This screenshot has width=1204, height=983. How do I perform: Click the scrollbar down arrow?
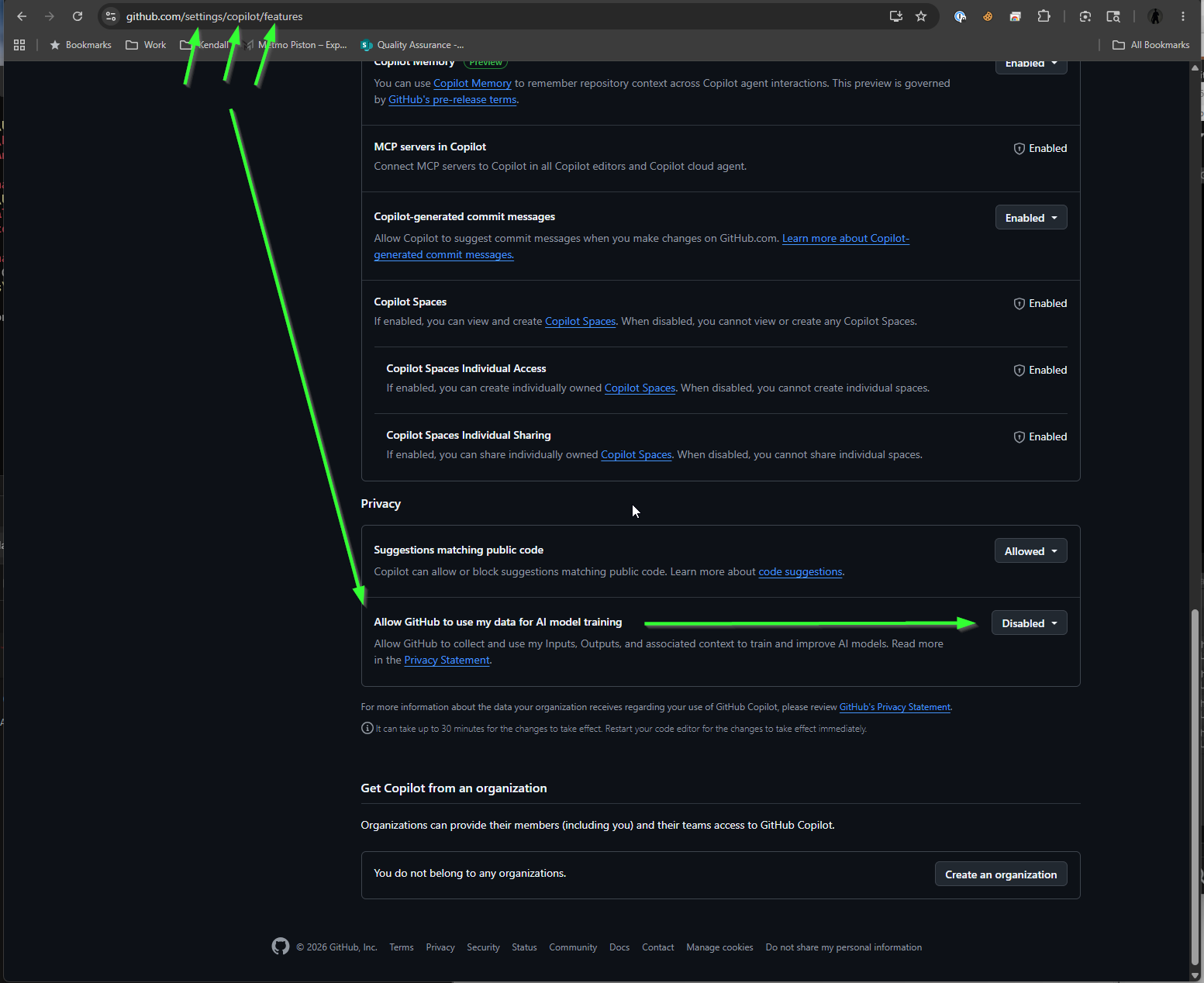coord(1195,974)
